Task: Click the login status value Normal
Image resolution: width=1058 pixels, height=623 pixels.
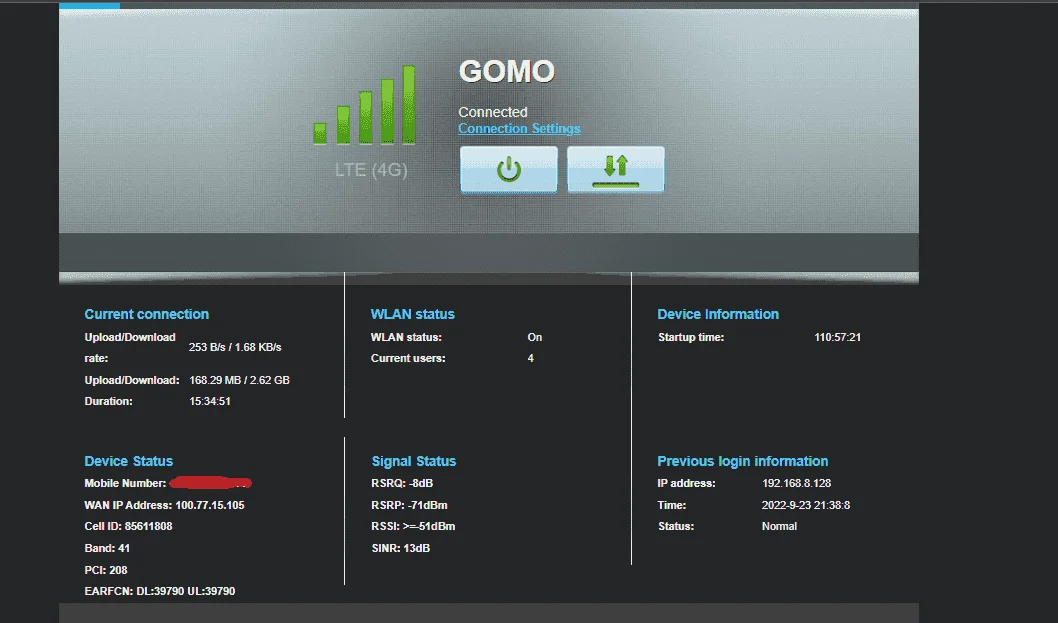Action: pos(779,526)
